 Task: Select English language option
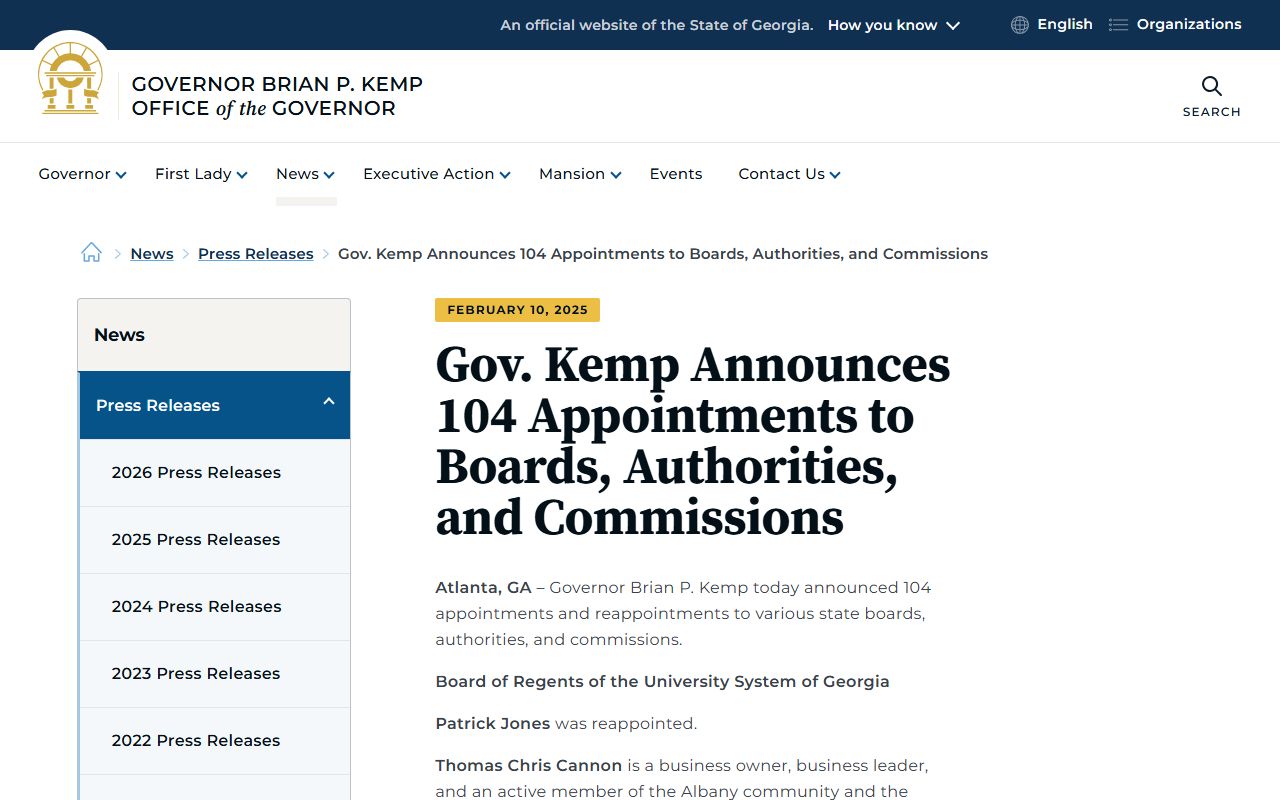[x=1064, y=24]
